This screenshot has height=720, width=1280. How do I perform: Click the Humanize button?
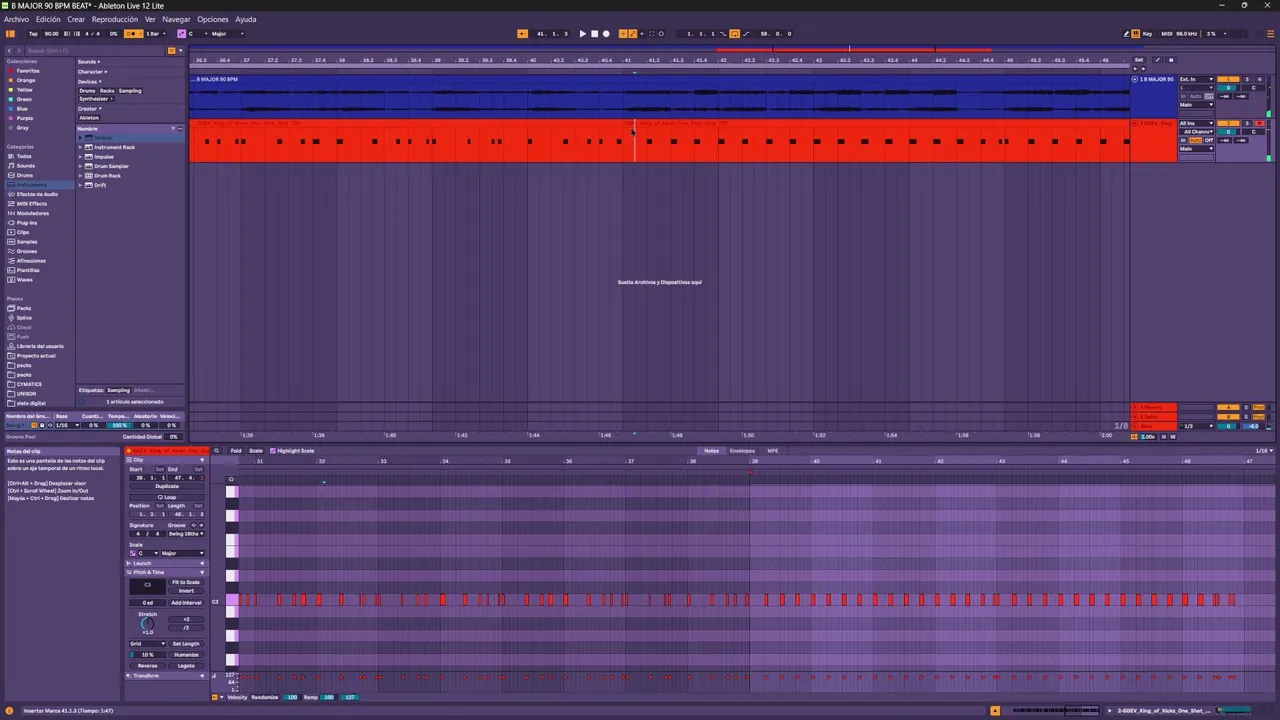coord(186,655)
